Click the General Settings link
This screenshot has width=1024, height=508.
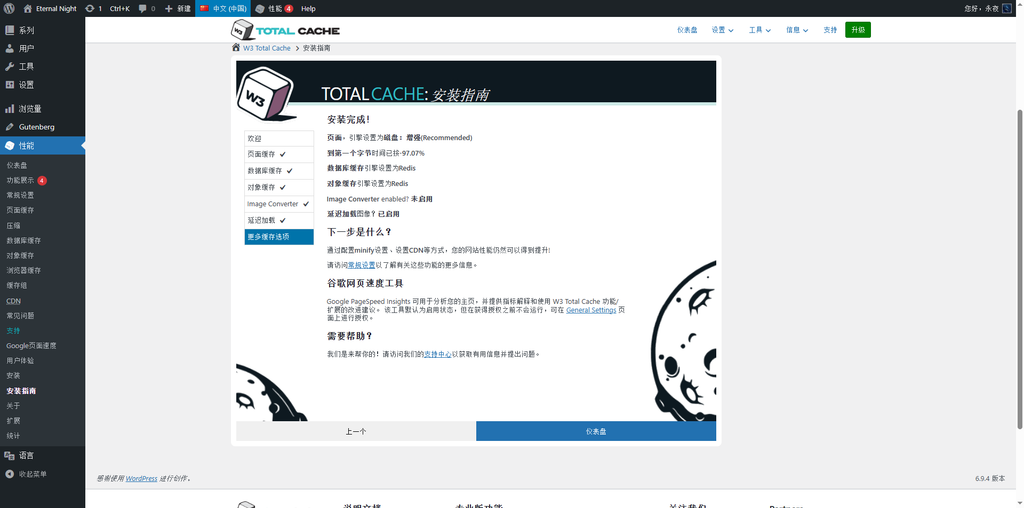click(x=591, y=310)
